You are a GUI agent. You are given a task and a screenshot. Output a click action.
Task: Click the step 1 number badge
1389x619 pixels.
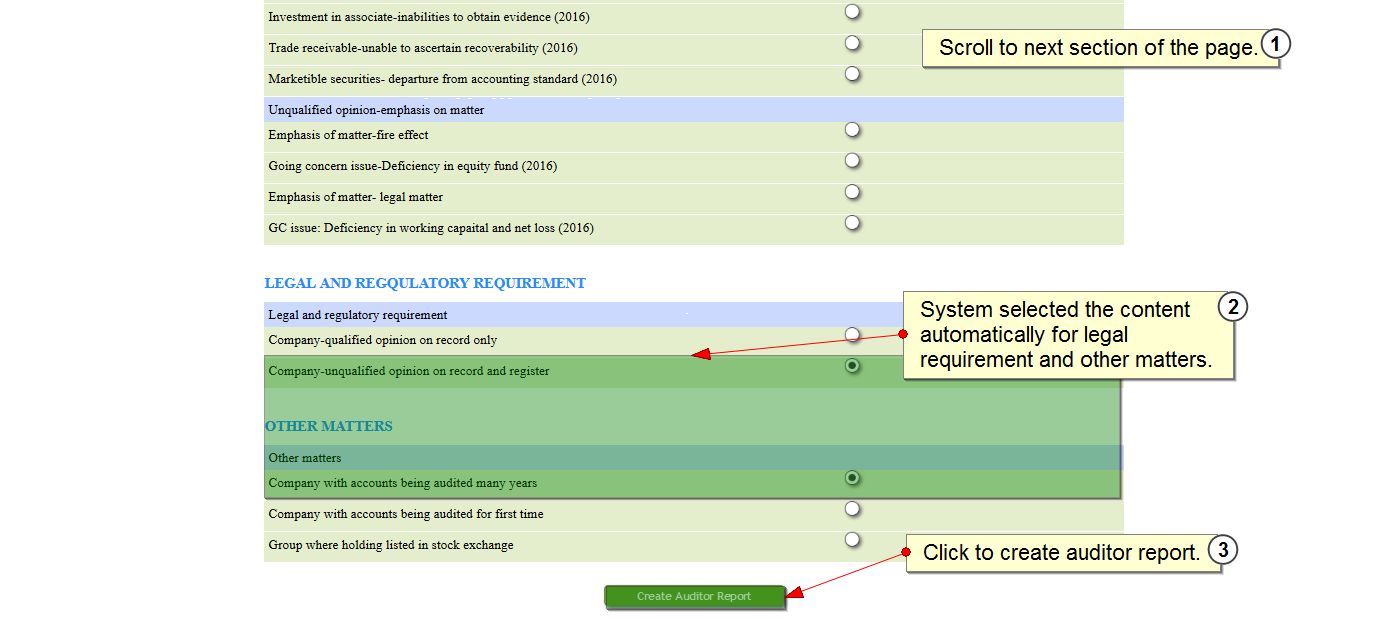point(1275,45)
